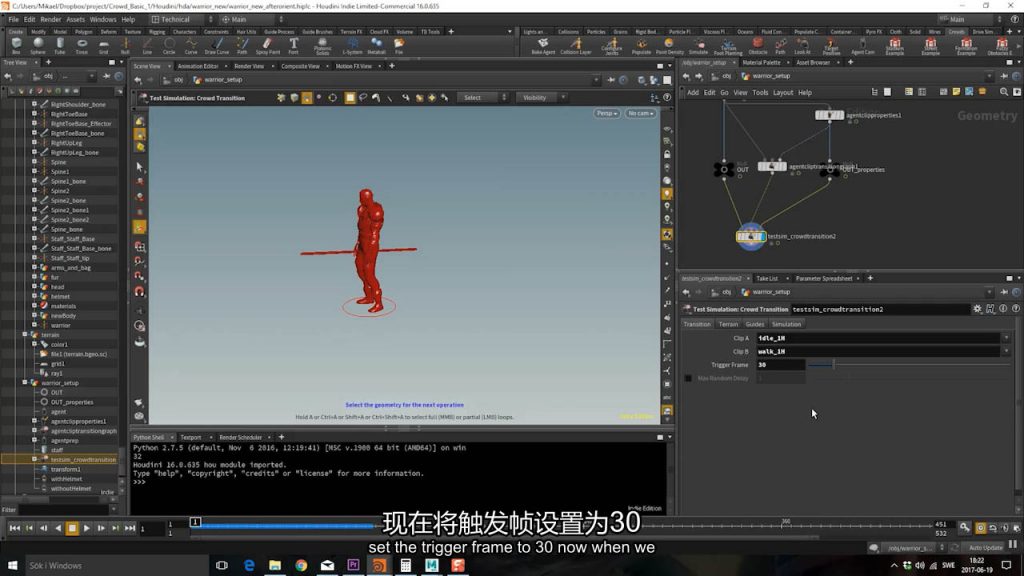1024x576 pixels.
Task: Open Google Chrome from the taskbar
Action: pos(301,565)
